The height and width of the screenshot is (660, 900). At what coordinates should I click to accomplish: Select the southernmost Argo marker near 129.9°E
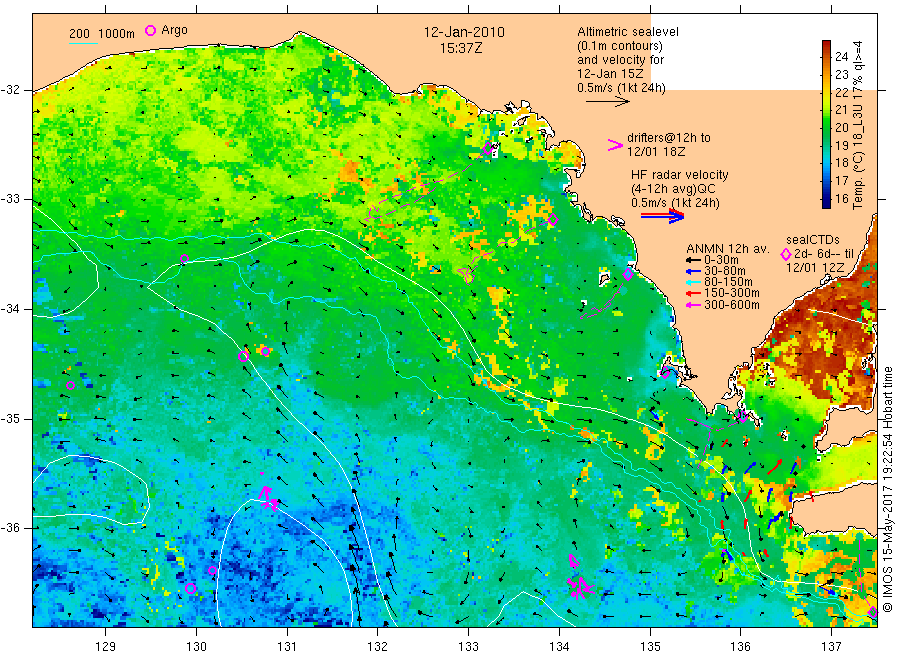click(191, 589)
